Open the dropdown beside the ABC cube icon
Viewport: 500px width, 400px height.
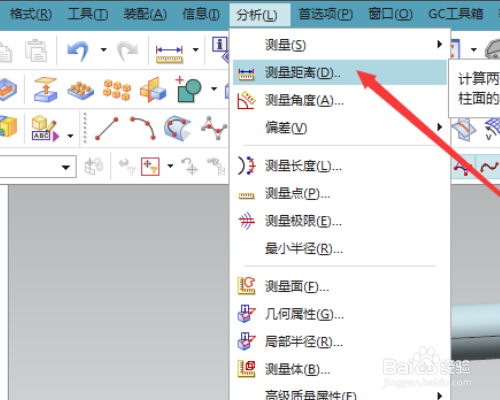click(70, 136)
